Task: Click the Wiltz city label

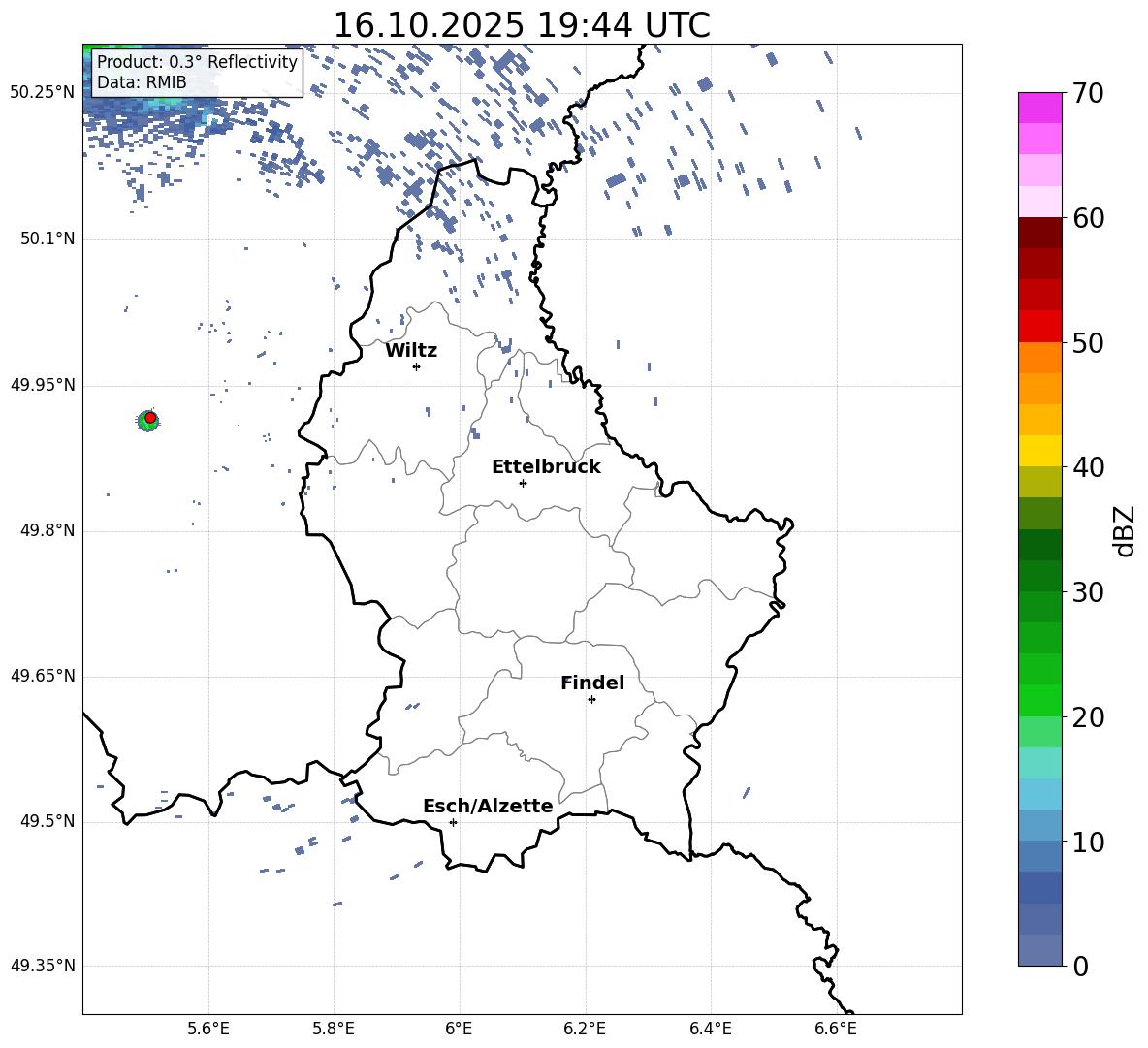Action: click(411, 351)
